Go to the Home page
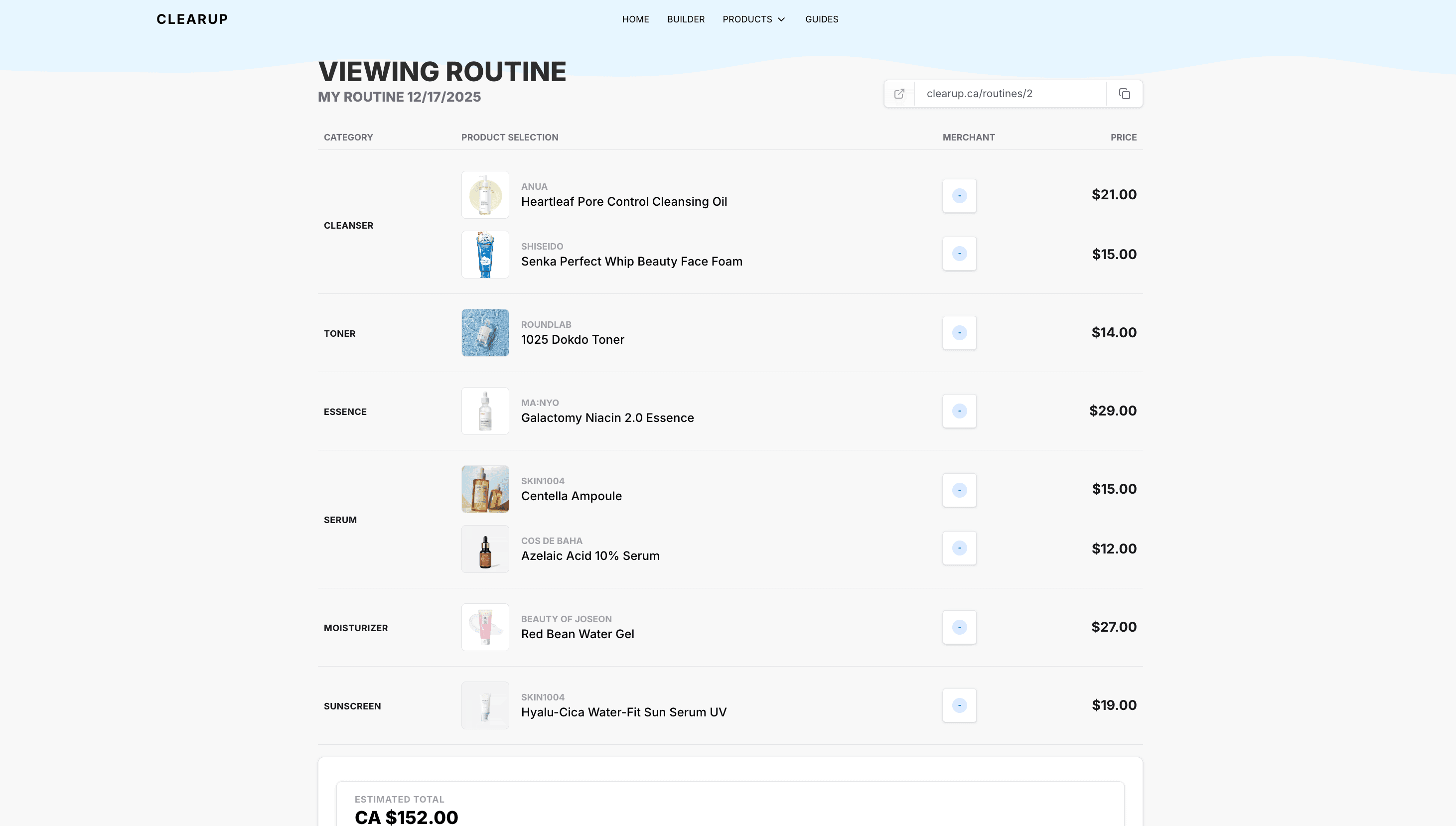The width and height of the screenshot is (1456, 826). coord(635,19)
